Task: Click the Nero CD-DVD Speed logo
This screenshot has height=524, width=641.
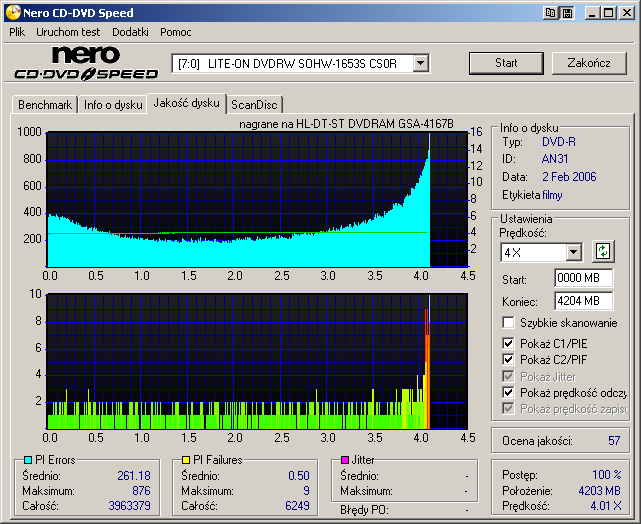Action: click(x=86, y=63)
